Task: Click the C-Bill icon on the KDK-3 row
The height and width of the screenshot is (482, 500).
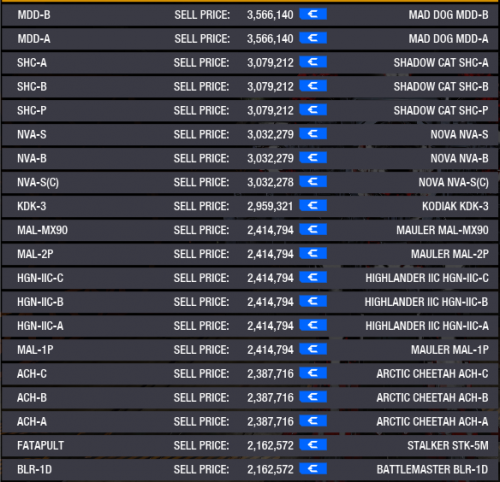Action: (x=313, y=206)
